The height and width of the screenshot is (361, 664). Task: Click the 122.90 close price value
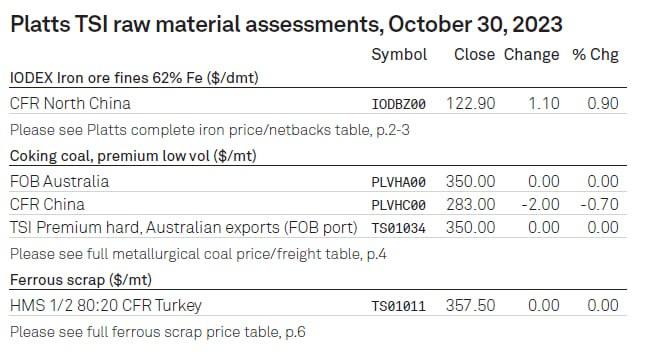pos(470,103)
